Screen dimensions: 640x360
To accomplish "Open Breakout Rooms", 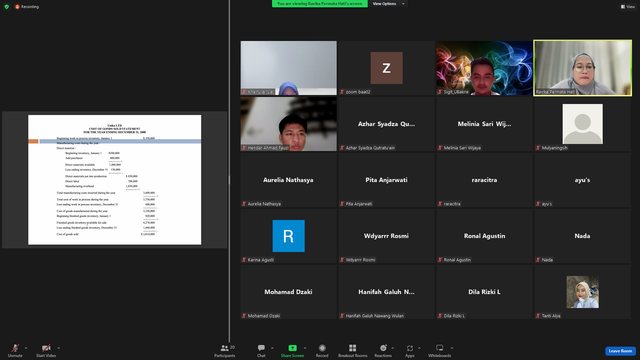I will coord(353,351).
